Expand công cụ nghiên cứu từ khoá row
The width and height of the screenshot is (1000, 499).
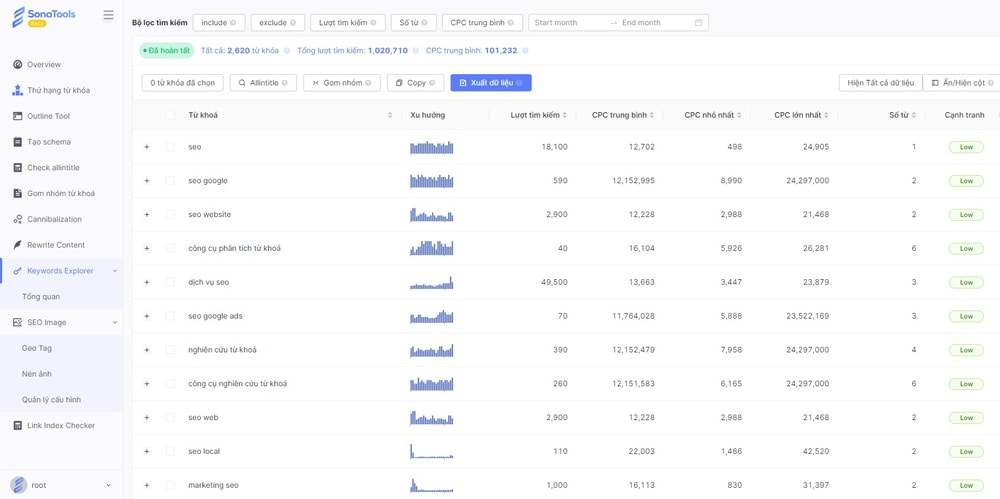coord(147,384)
